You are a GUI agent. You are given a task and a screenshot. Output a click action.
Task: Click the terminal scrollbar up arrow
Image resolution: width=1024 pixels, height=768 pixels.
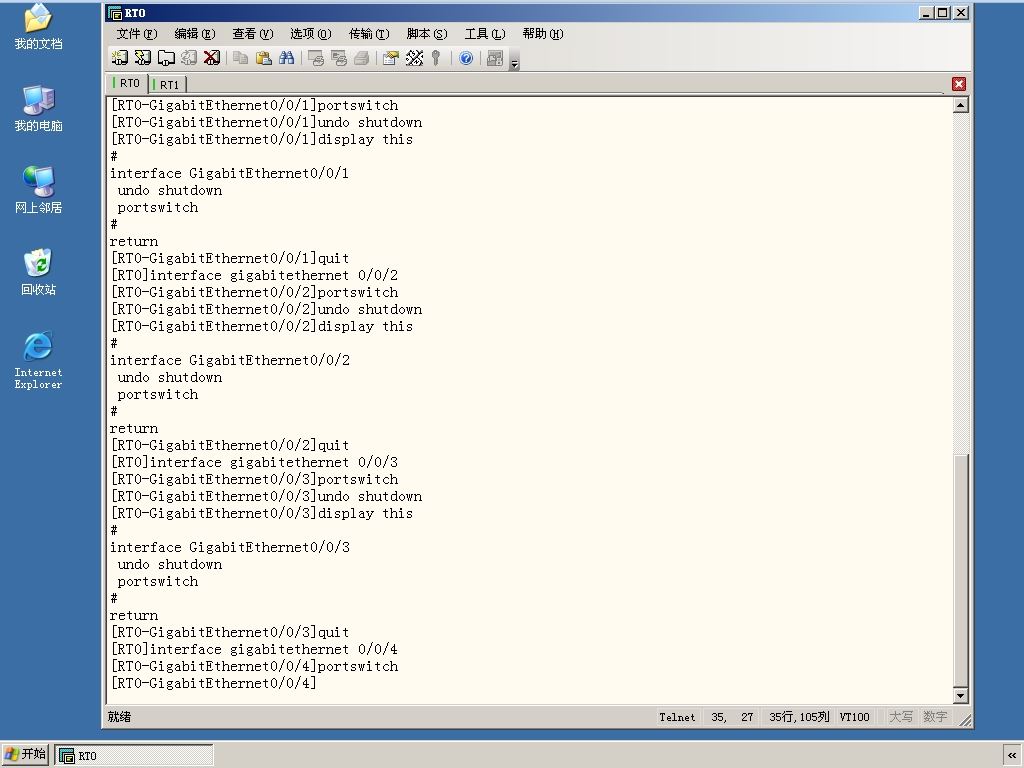pos(961,105)
